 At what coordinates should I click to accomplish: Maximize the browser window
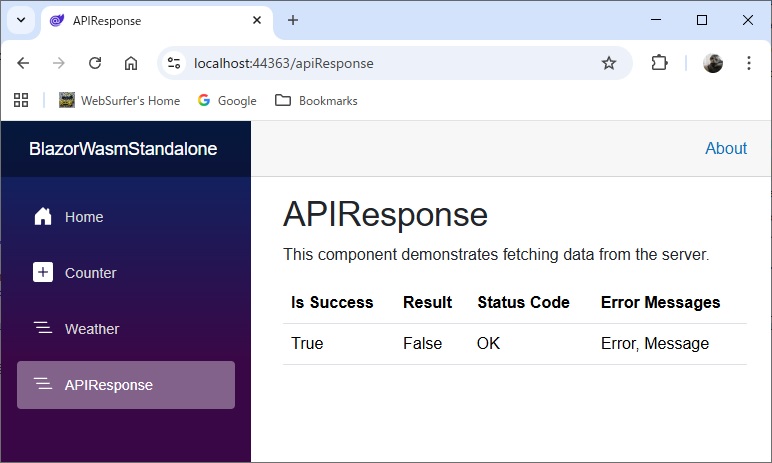click(702, 20)
